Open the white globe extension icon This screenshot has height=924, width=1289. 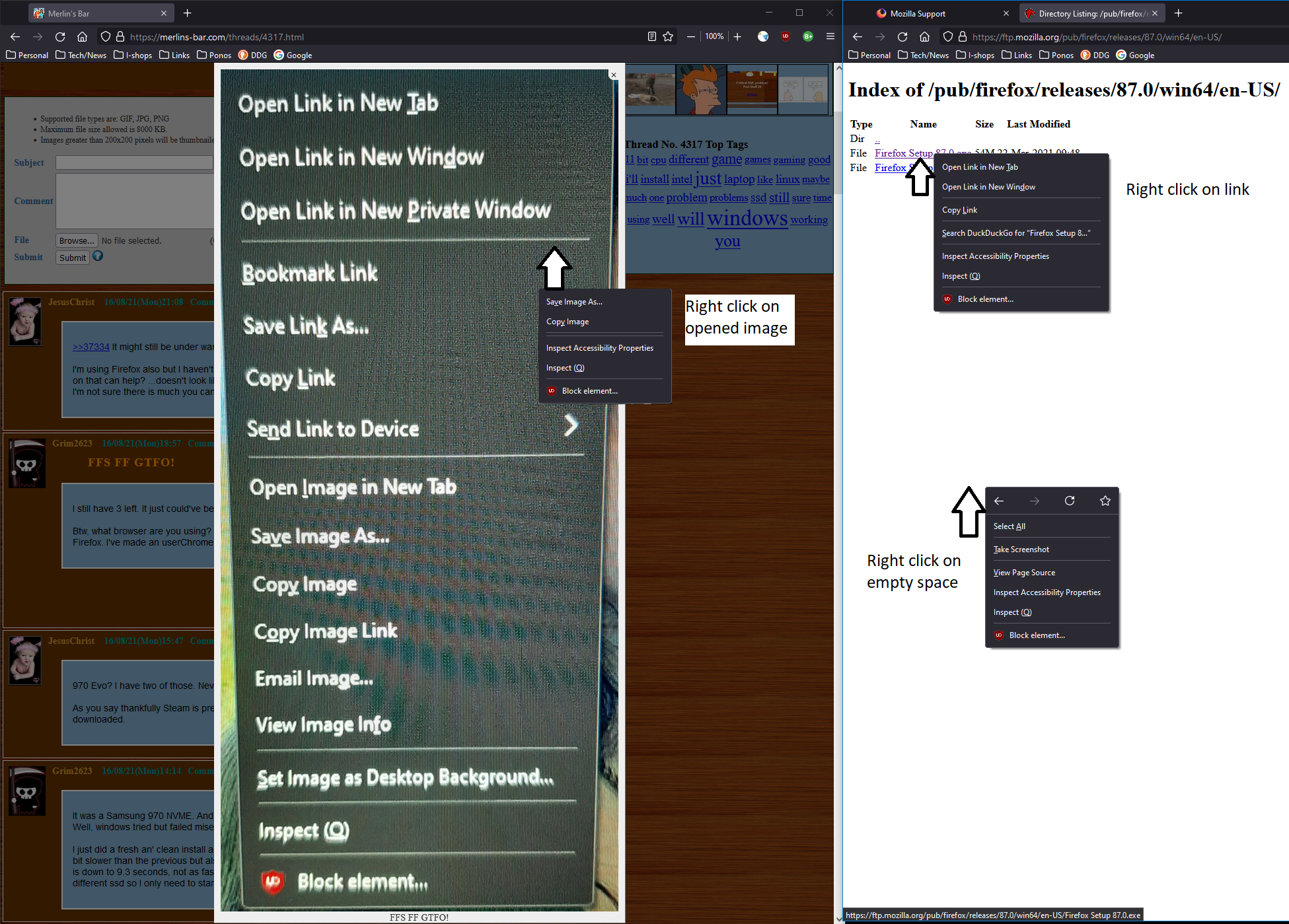(x=763, y=37)
